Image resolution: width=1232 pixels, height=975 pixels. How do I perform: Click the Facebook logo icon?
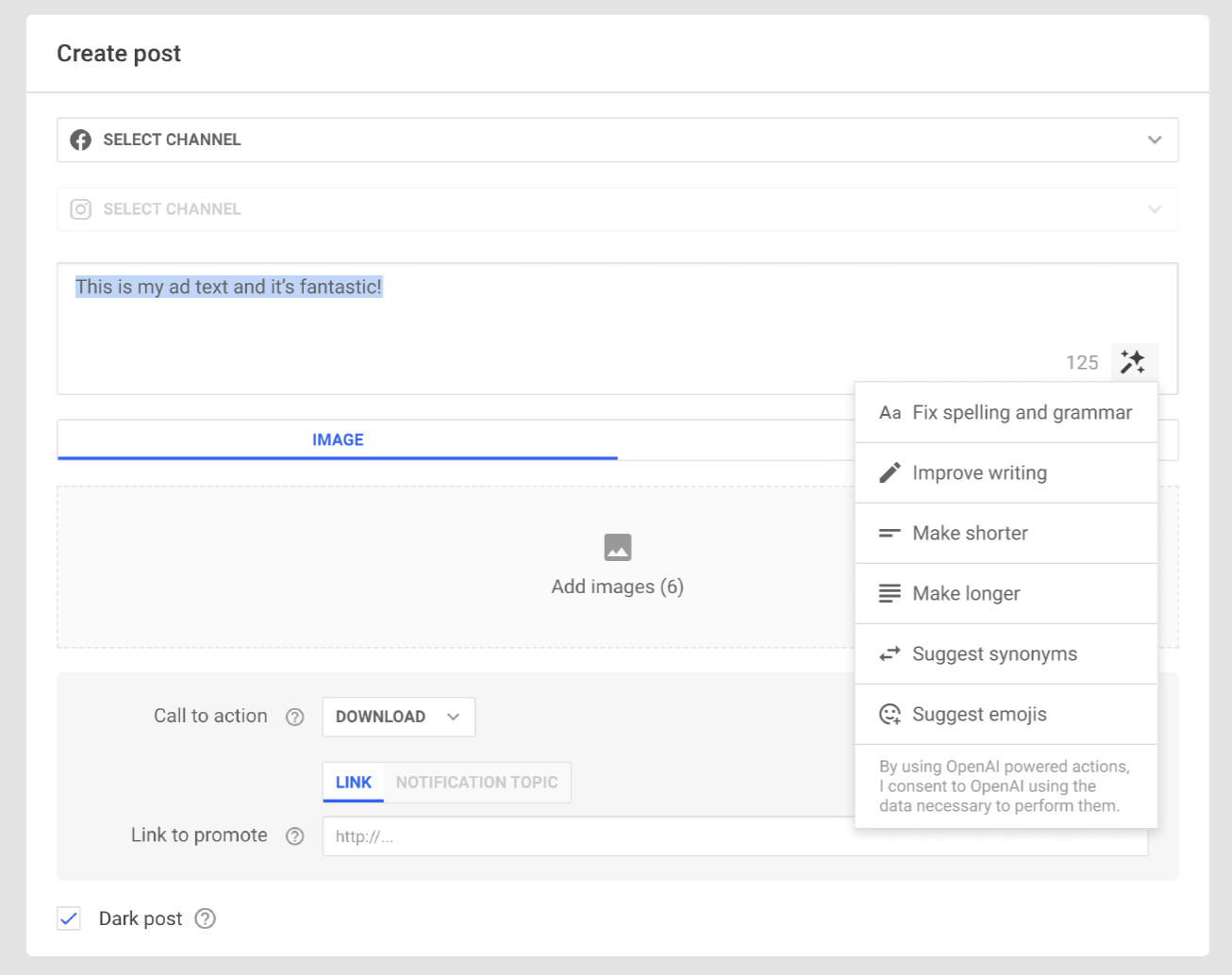tap(81, 140)
